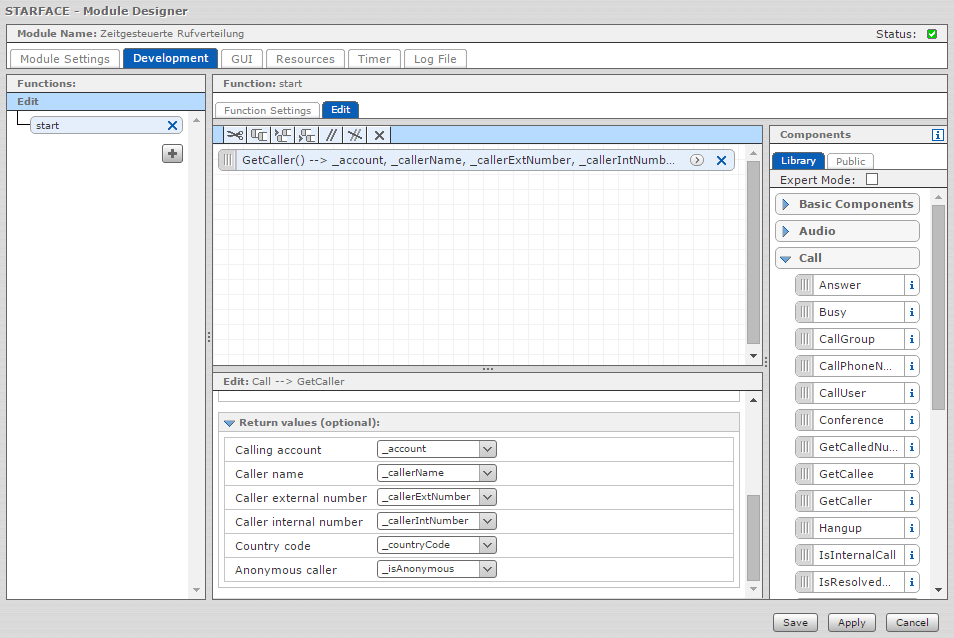Viewport: 954px width, 638px height.
Task: Remove the GetCaller step with its blue X
Action: click(721, 160)
